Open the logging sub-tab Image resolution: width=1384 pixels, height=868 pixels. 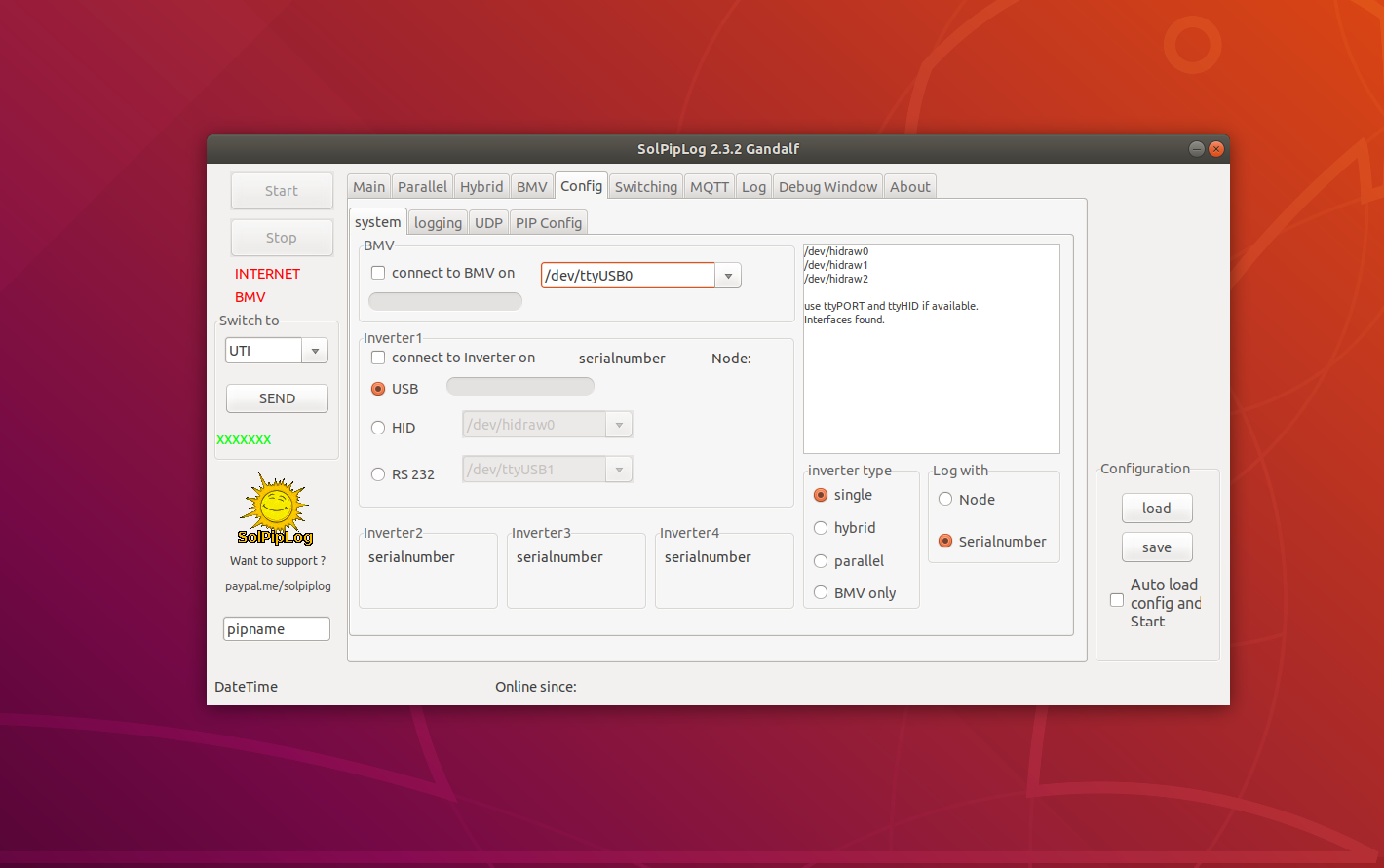[x=439, y=223]
